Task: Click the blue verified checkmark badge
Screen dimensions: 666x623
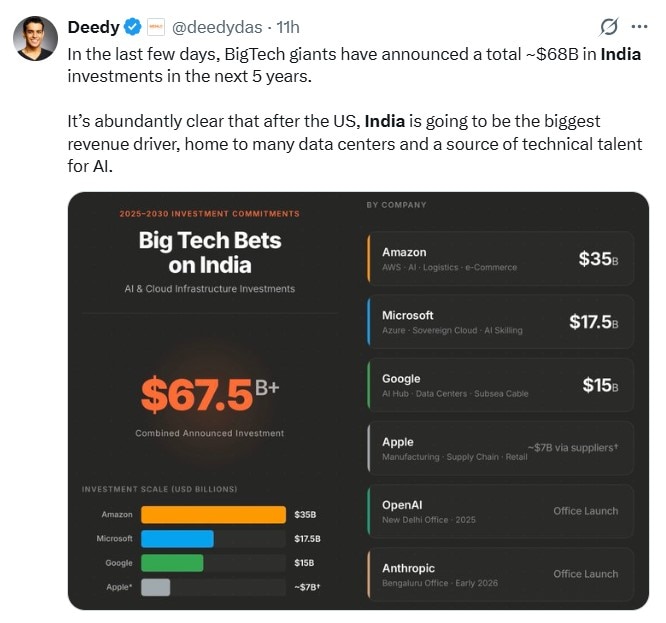Action: [x=131, y=27]
